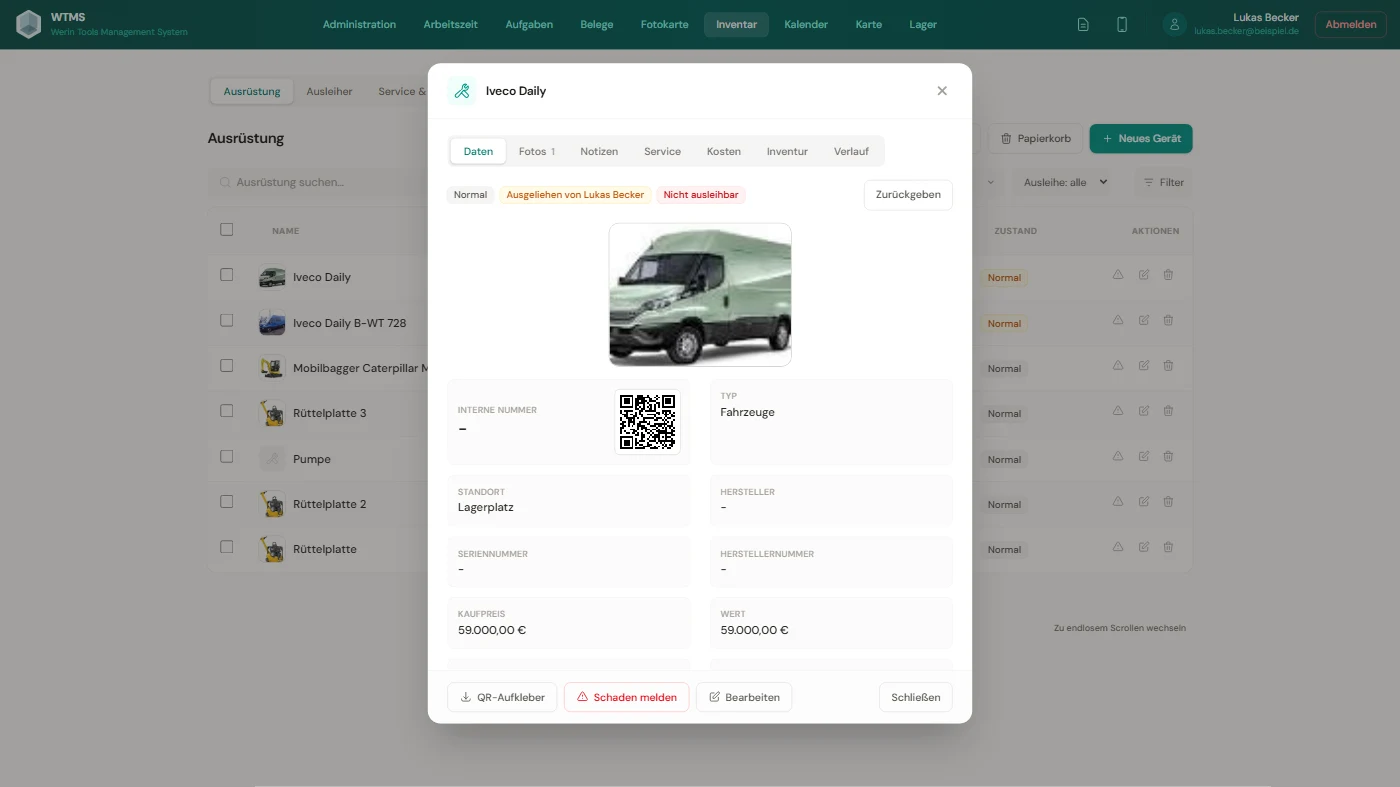This screenshot has height=787, width=1400.
Task: Edit icon for Iveco Daily B-WT 728 row
Action: tap(1144, 320)
